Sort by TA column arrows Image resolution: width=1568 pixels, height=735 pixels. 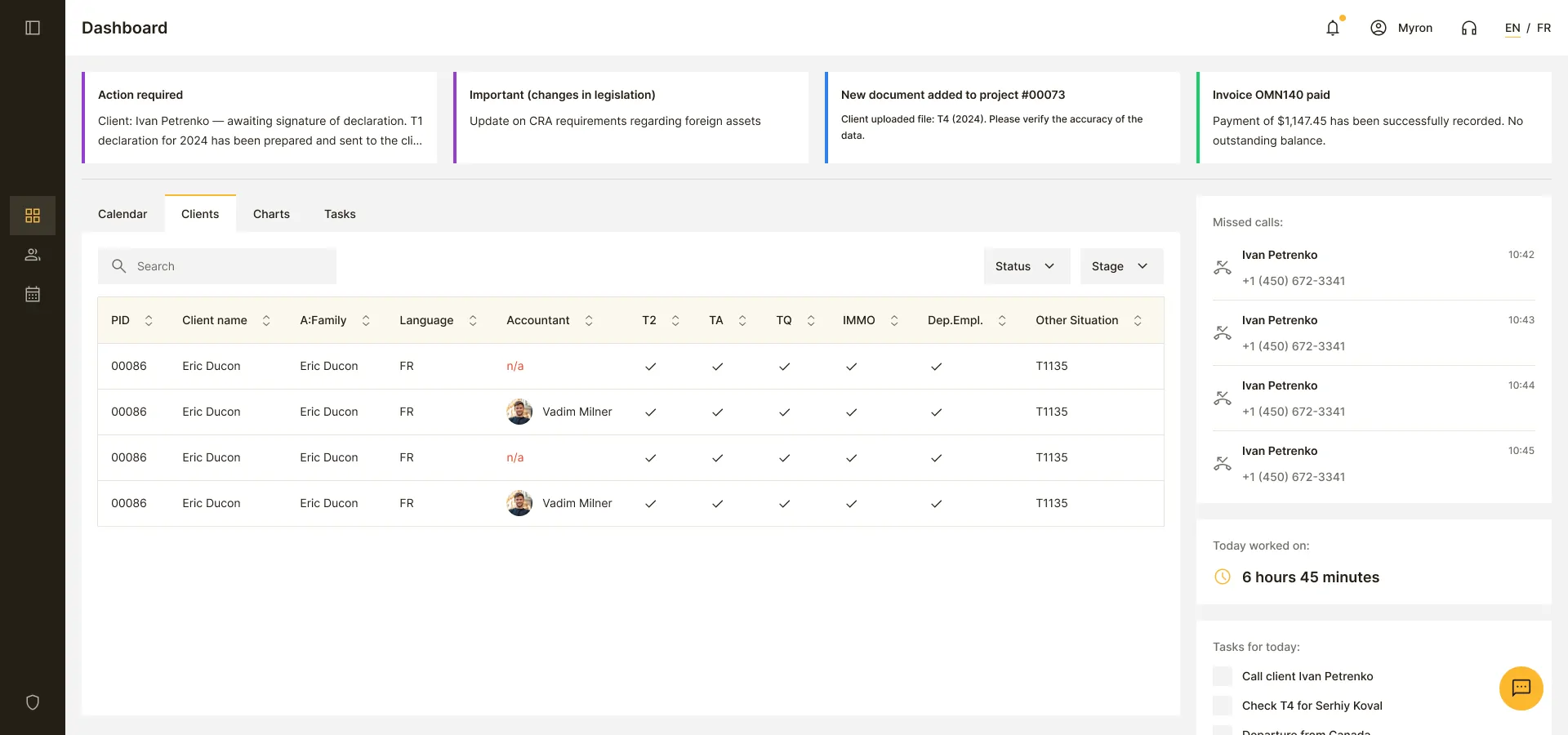point(742,320)
